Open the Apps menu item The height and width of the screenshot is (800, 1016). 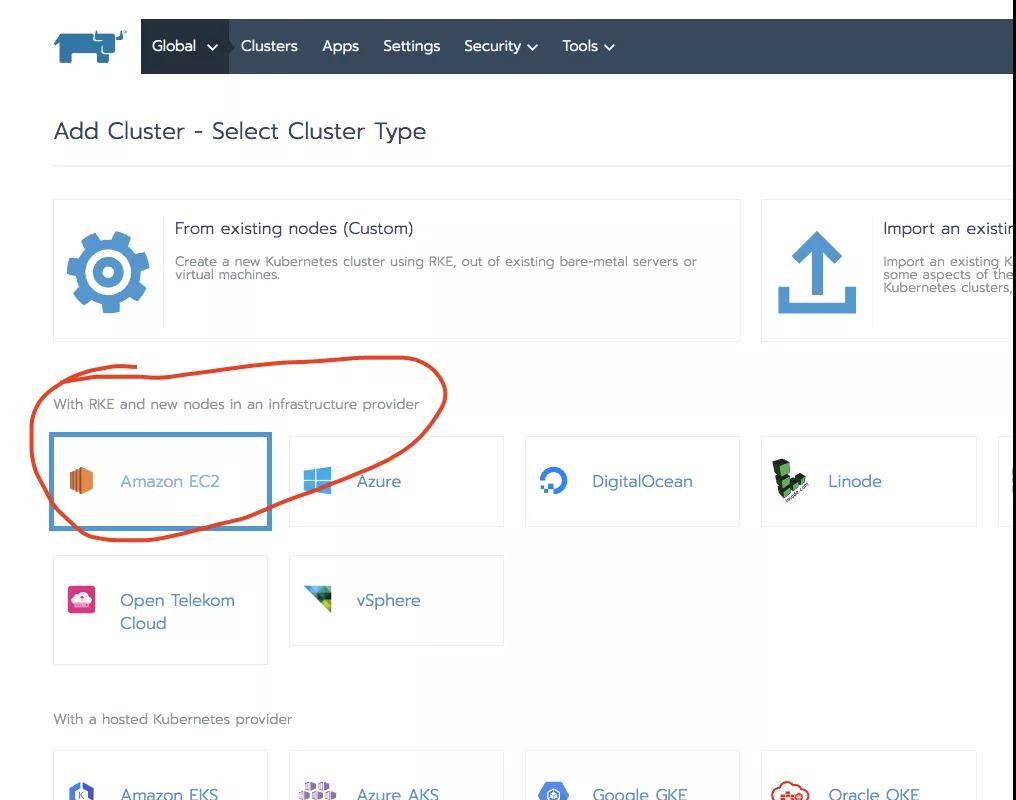tap(340, 46)
